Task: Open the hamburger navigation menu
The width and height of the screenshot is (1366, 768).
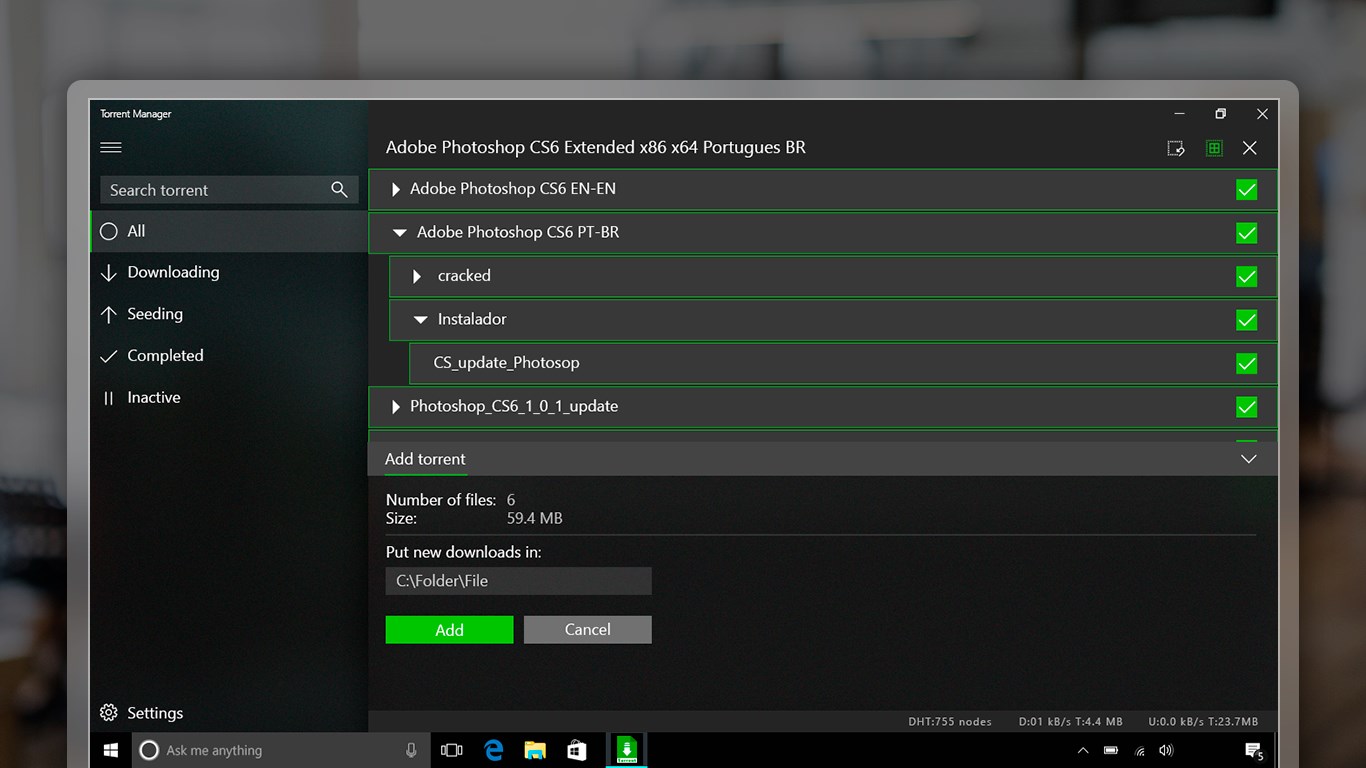Action: [111, 147]
